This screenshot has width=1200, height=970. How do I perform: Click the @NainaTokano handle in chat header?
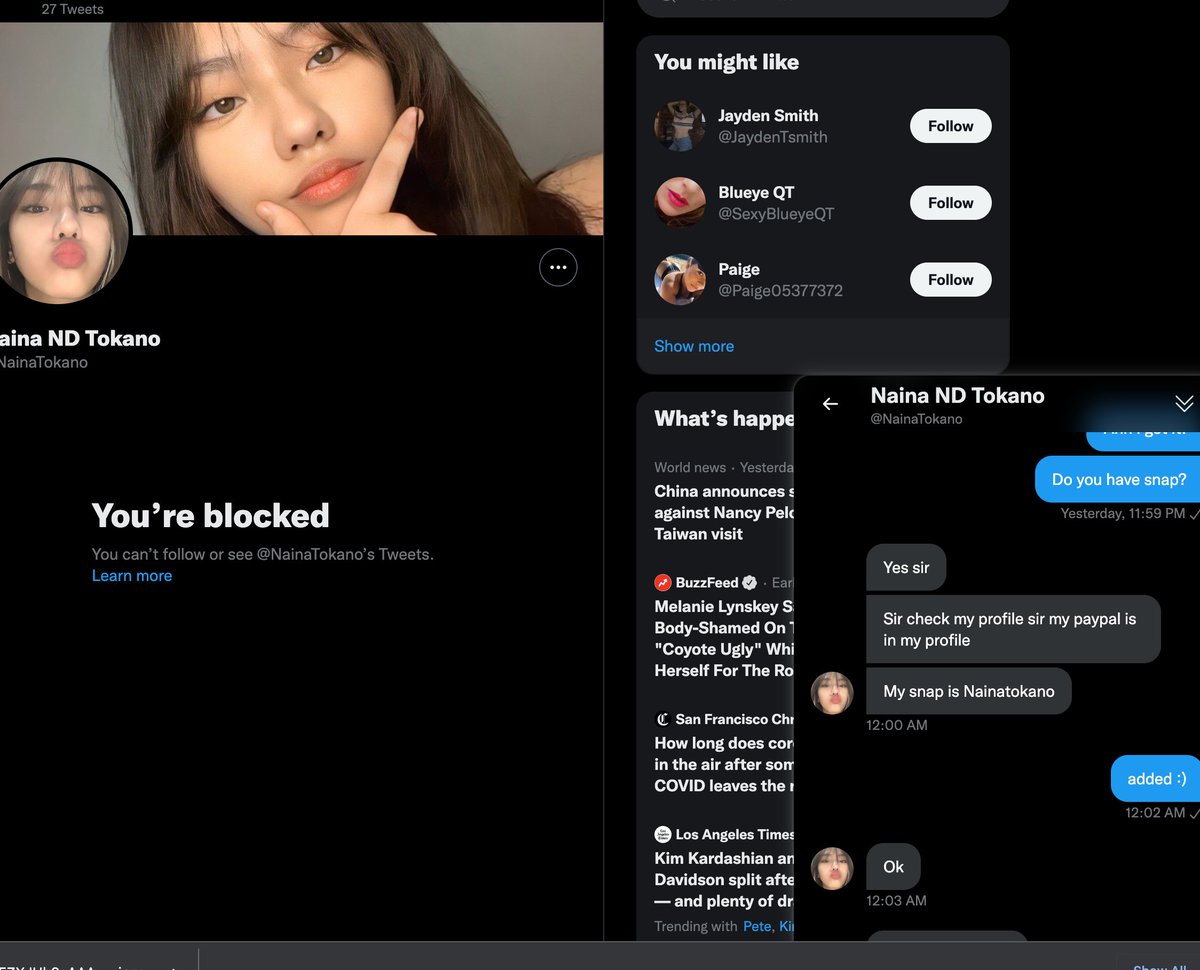(916, 419)
